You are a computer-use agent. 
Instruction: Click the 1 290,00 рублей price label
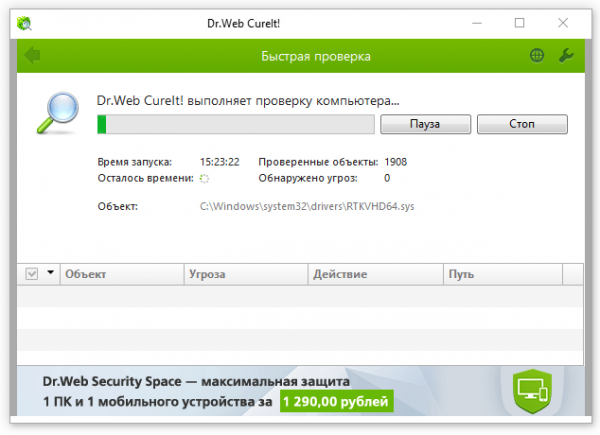(x=336, y=401)
